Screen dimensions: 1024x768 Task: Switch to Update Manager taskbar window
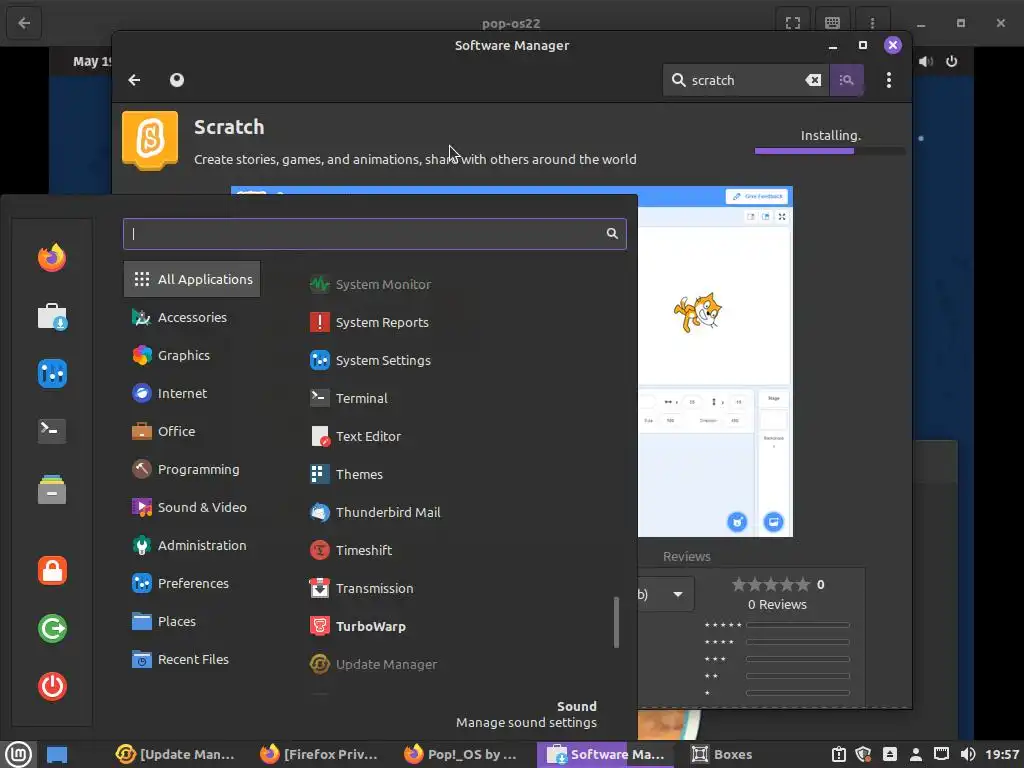coord(175,754)
